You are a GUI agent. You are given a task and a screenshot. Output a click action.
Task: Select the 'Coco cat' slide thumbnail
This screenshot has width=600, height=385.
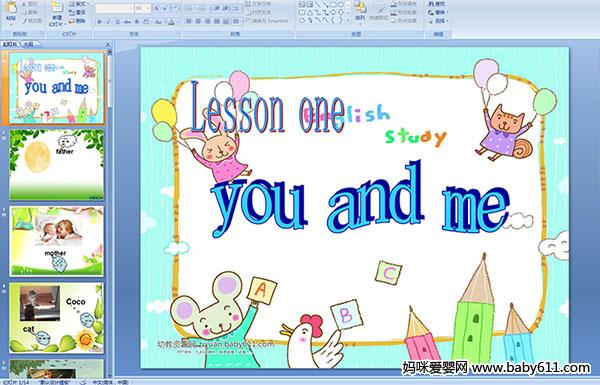tap(57, 318)
